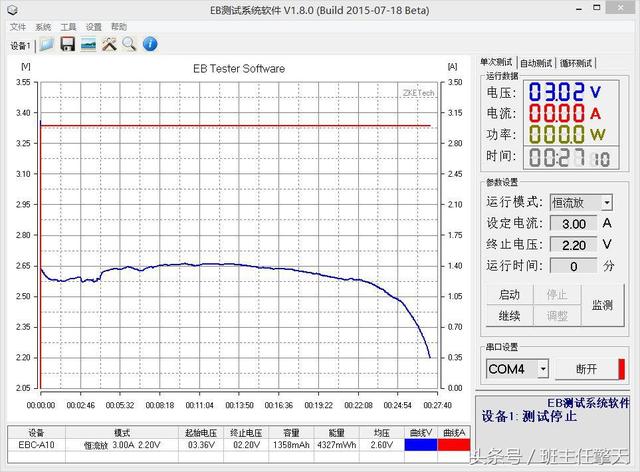Expand the COM4 serial port dropdown
Viewport: 640px width, 472px height.
click(x=543, y=369)
